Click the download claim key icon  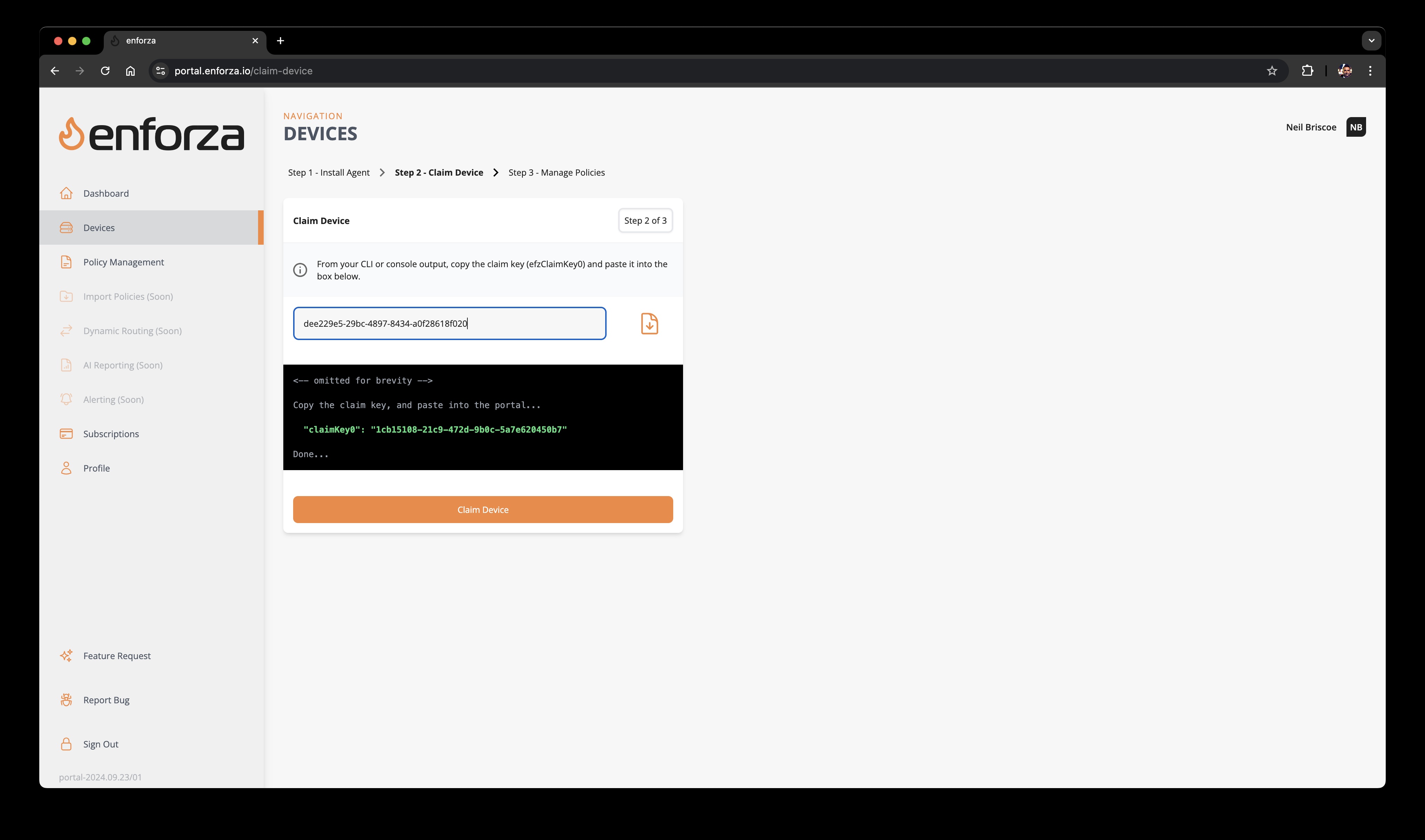click(649, 323)
